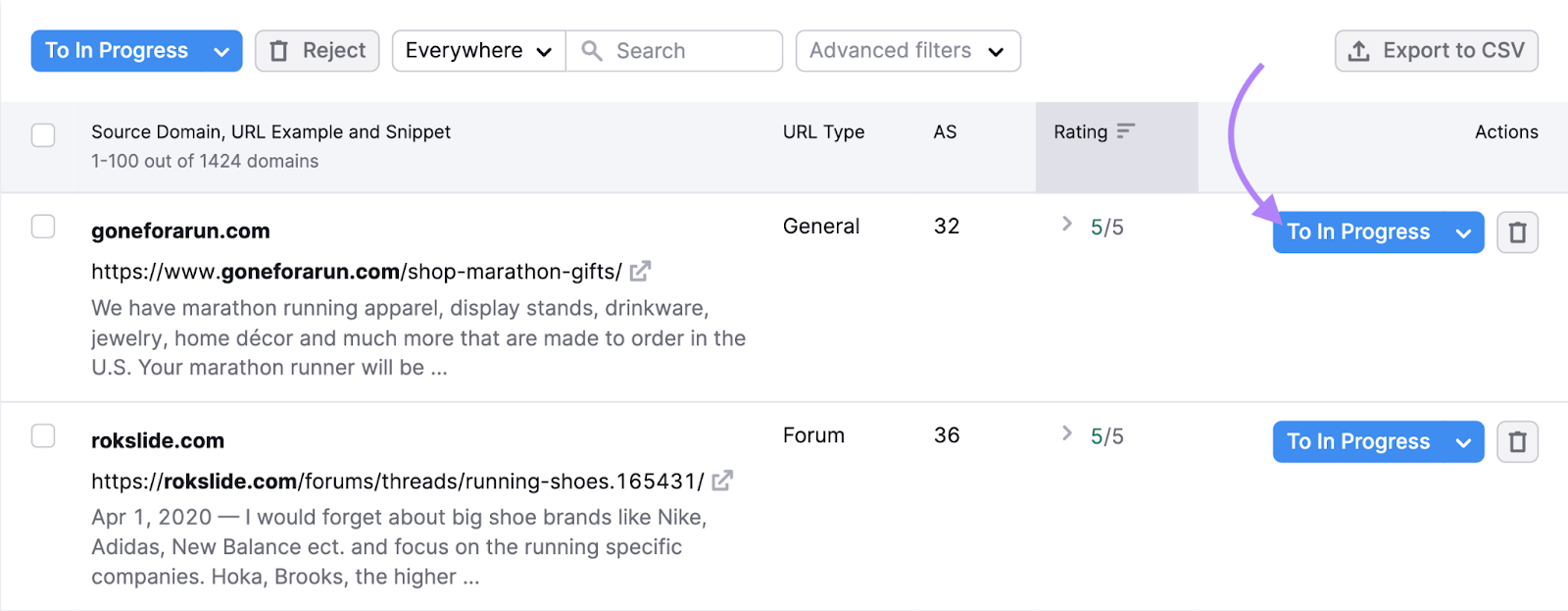Expand rating details chevron for rokslide.com

point(1067,433)
